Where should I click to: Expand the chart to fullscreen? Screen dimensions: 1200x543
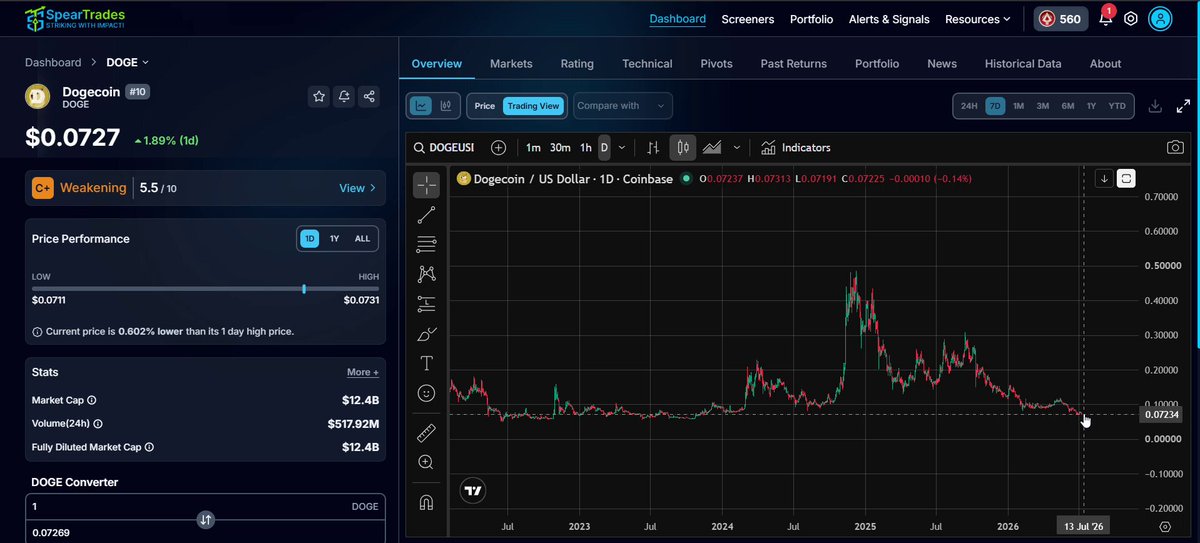(x=1183, y=105)
